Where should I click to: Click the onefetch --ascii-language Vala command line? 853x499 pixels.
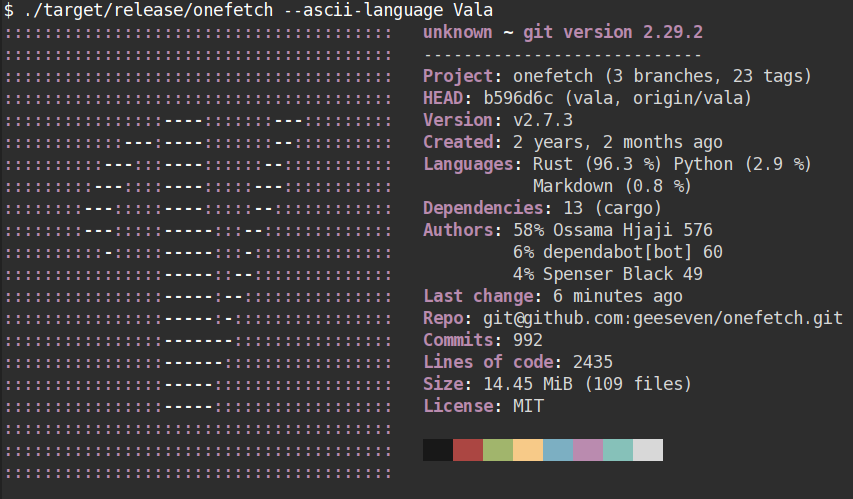coord(258,10)
